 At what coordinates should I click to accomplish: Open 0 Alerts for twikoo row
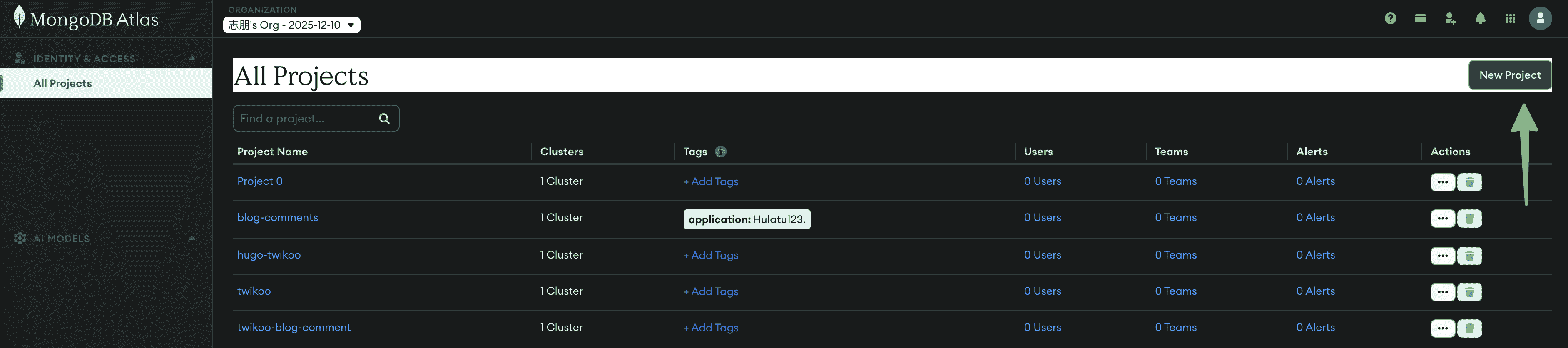pyautogui.click(x=1315, y=291)
